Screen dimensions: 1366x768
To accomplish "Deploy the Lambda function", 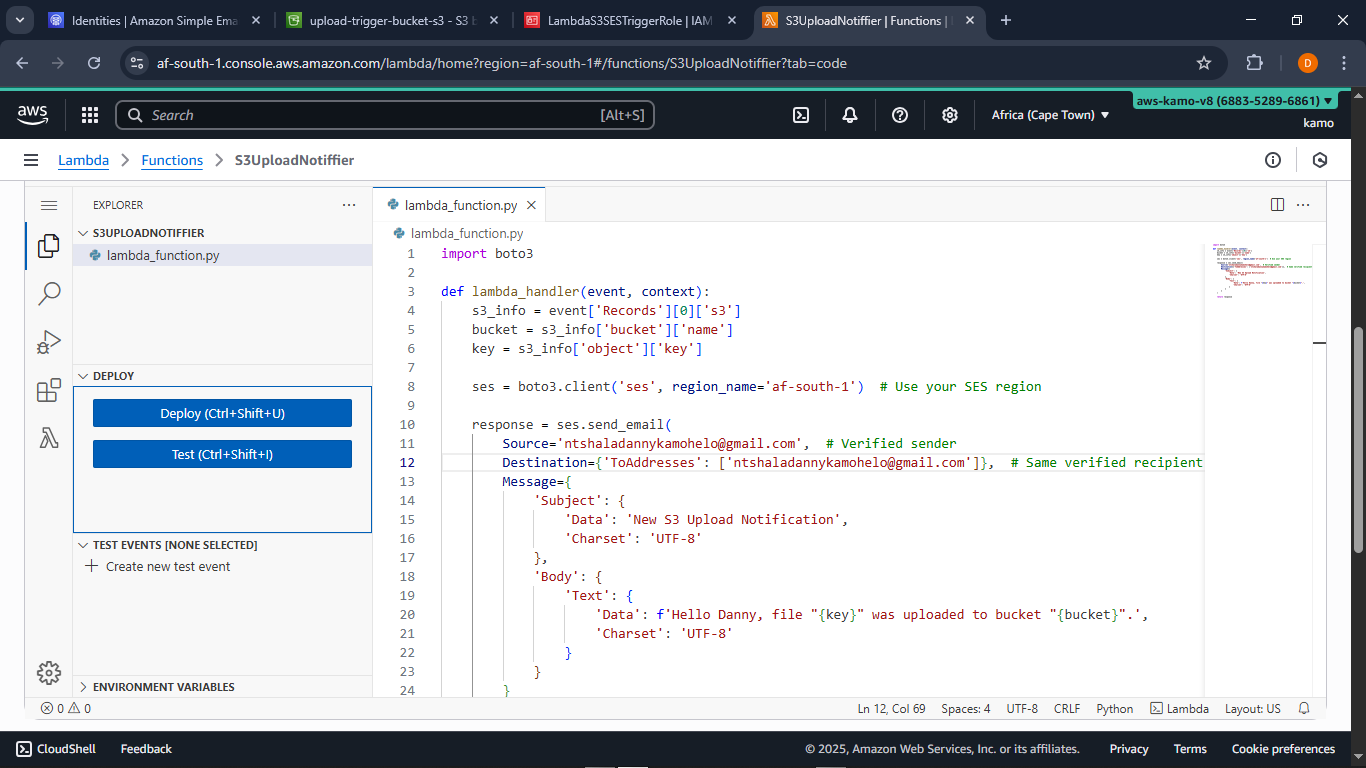I will tap(222, 412).
